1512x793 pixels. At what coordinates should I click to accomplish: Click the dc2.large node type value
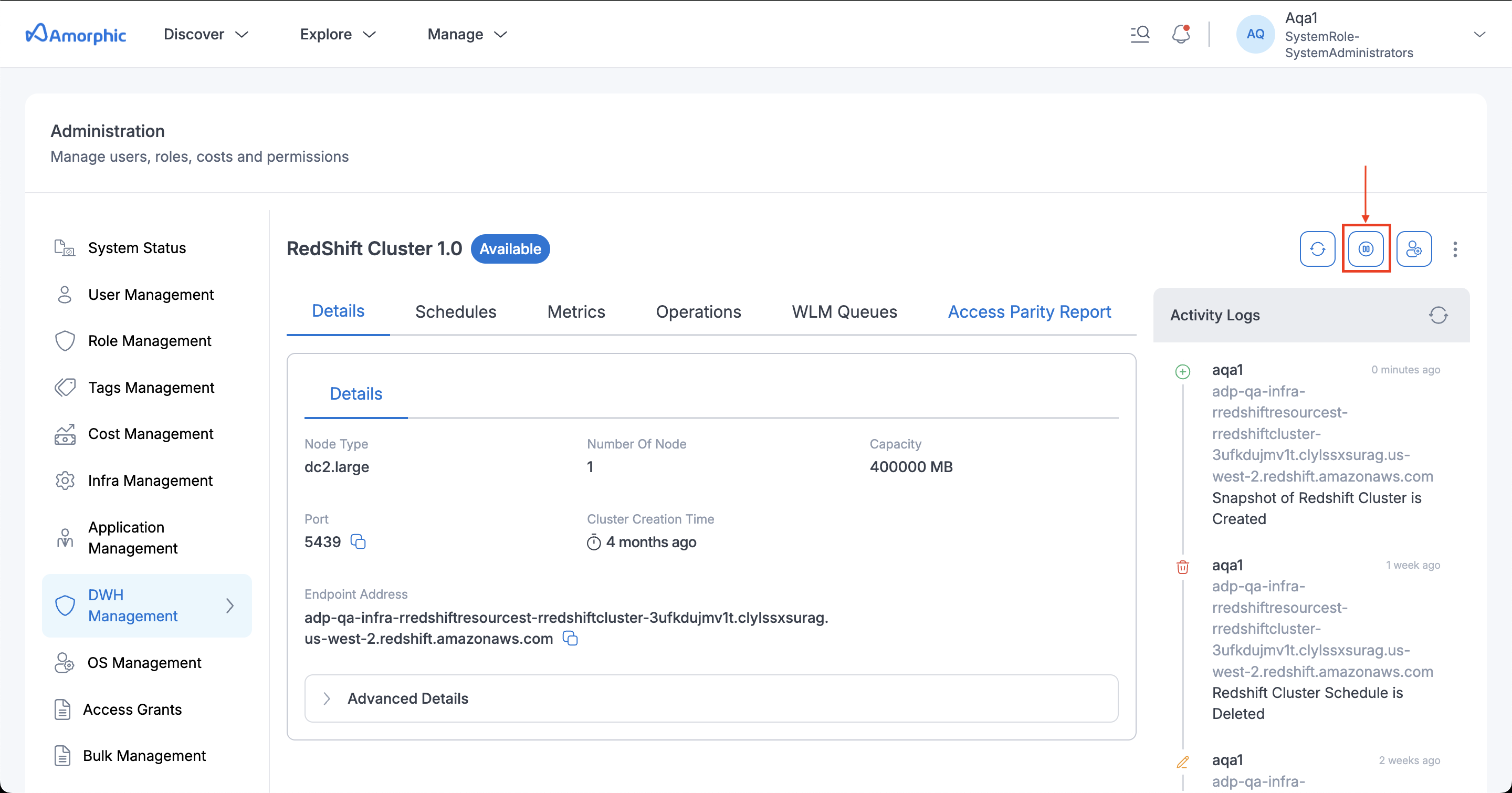pos(337,467)
